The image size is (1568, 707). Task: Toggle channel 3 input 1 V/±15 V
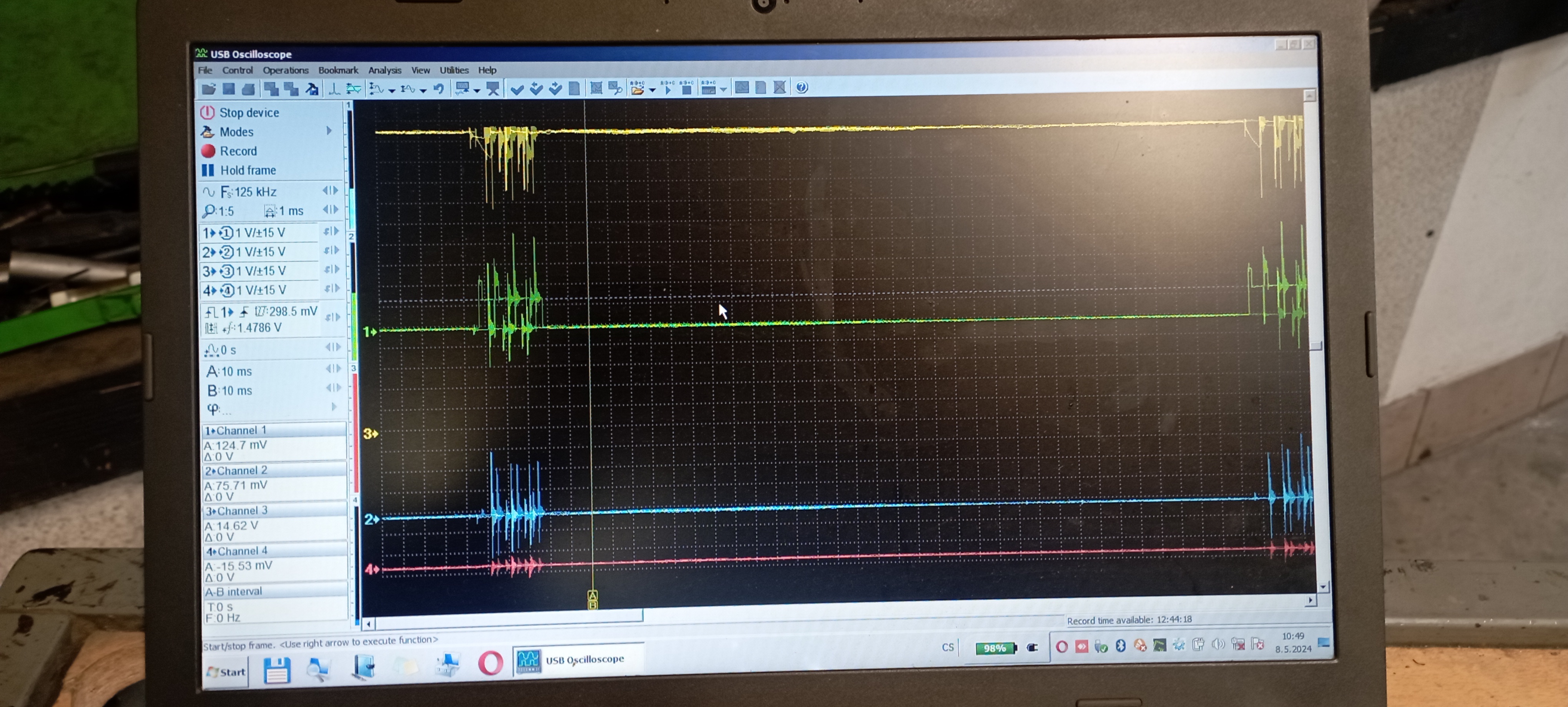click(261, 271)
